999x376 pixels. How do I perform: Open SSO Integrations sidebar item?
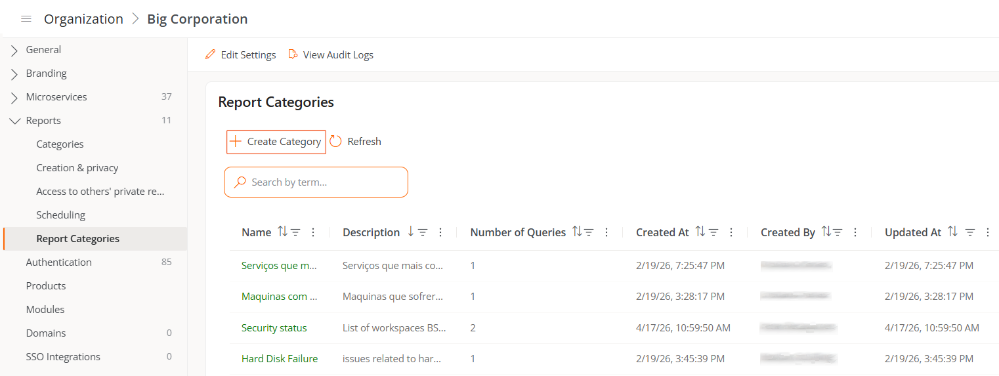(x=63, y=356)
